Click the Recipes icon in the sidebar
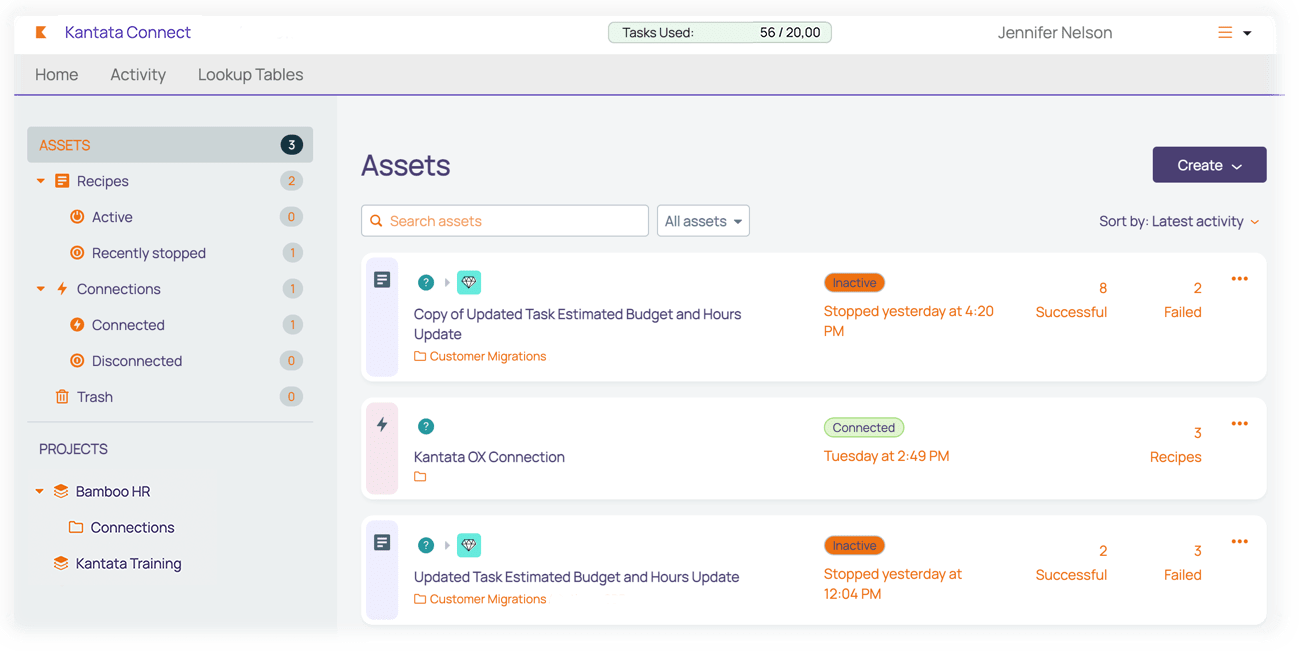The image size is (1299, 651). [x=62, y=181]
